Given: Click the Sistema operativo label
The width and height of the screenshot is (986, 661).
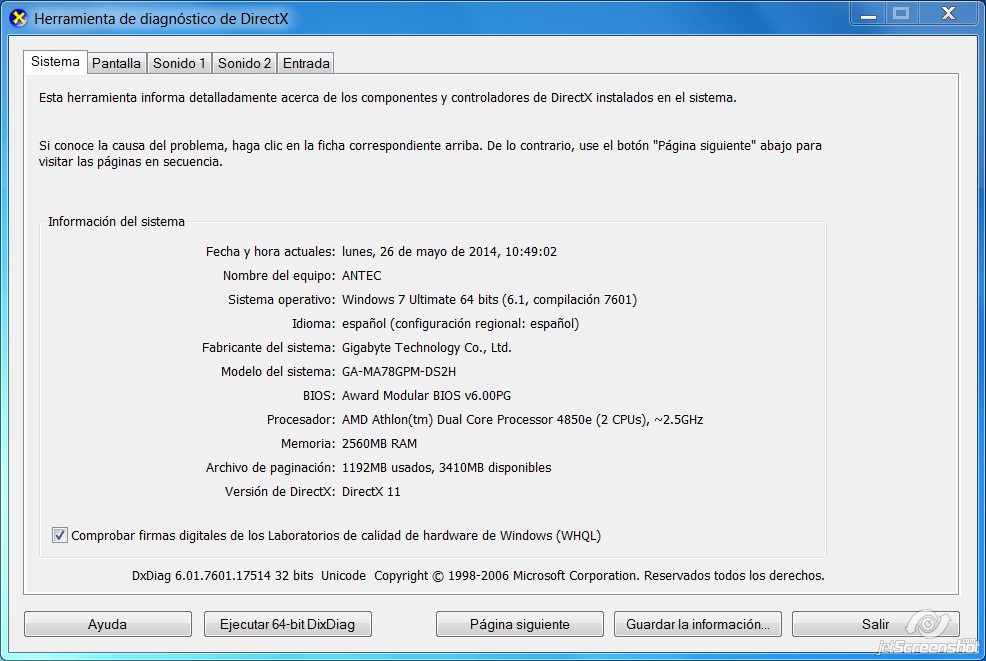Looking at the screenshot, I should [x=282, y=299].
